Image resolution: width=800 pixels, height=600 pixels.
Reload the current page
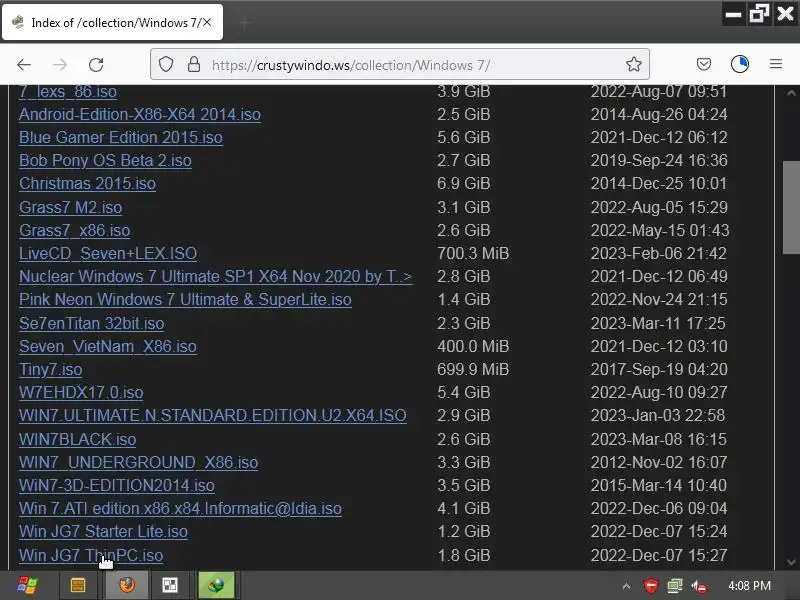click(x=96, y=65)
